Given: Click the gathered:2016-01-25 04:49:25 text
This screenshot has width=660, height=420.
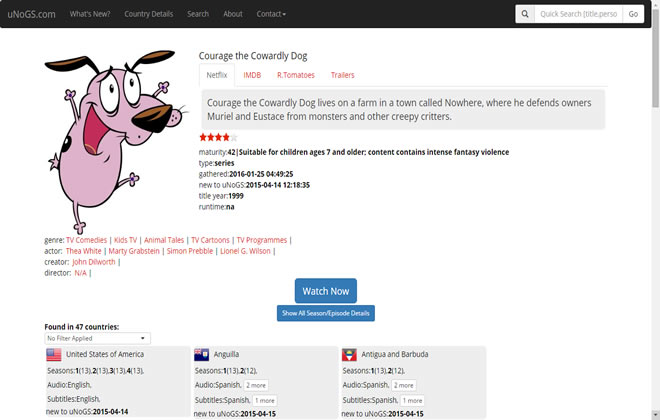Looking at the screenshot, I should pos(246,174).
